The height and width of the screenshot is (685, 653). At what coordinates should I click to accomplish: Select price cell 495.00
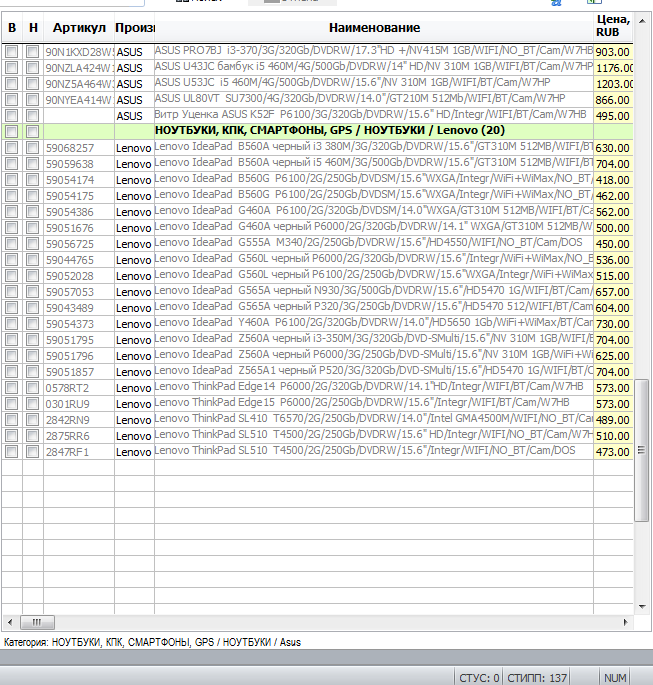tap(613, 116)
